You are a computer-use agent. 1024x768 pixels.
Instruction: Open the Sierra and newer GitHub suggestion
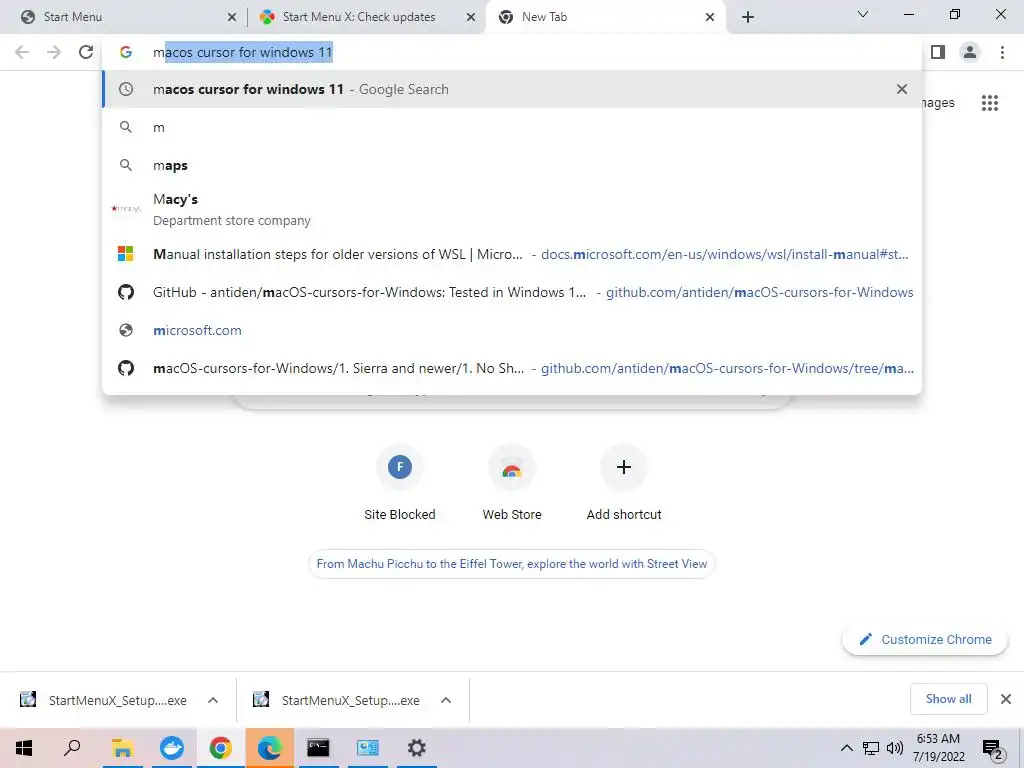pos(512,368)
